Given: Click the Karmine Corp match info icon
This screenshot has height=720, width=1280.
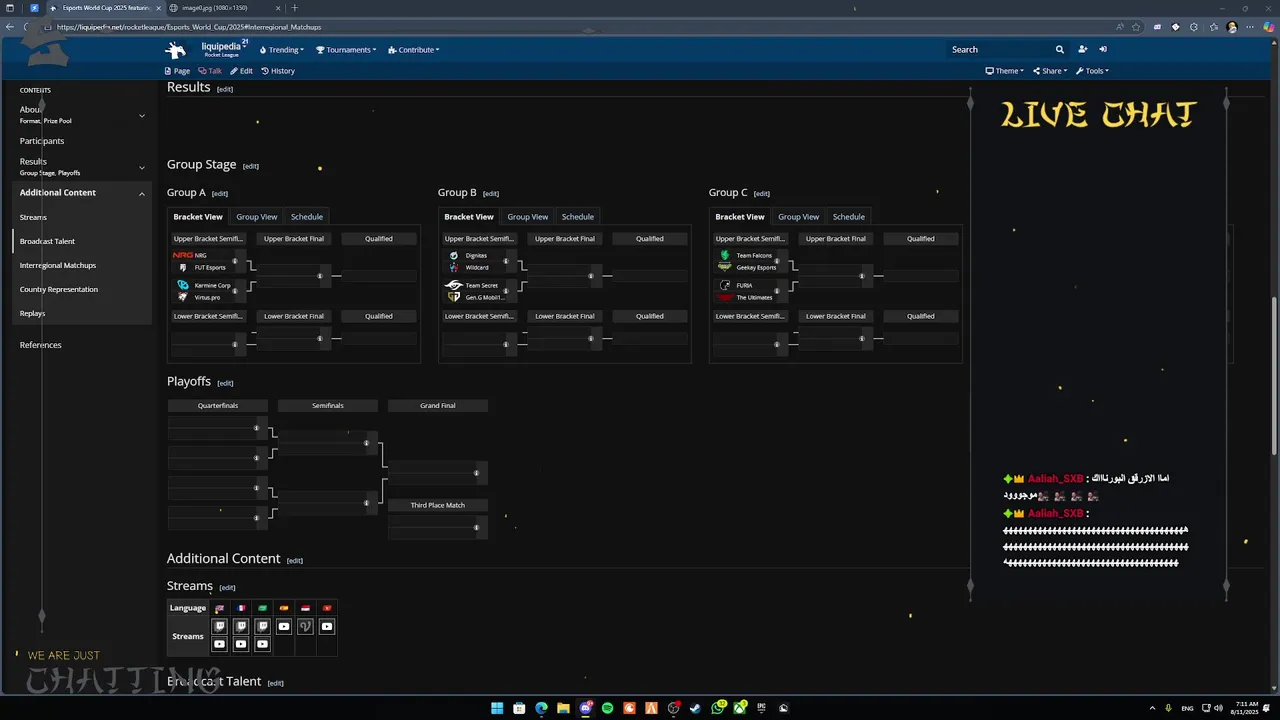Looking at the screenshot, I should pos(235,291).
